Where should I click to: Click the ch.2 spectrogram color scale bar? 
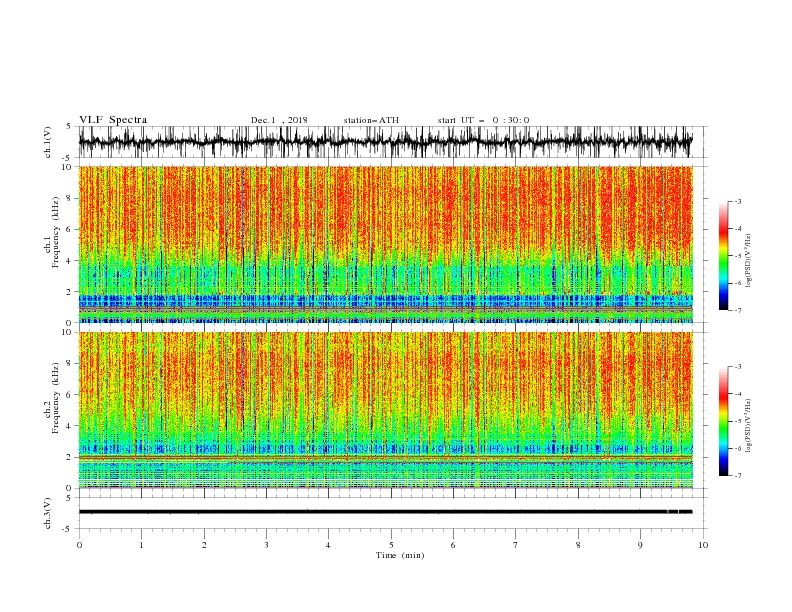724,421
